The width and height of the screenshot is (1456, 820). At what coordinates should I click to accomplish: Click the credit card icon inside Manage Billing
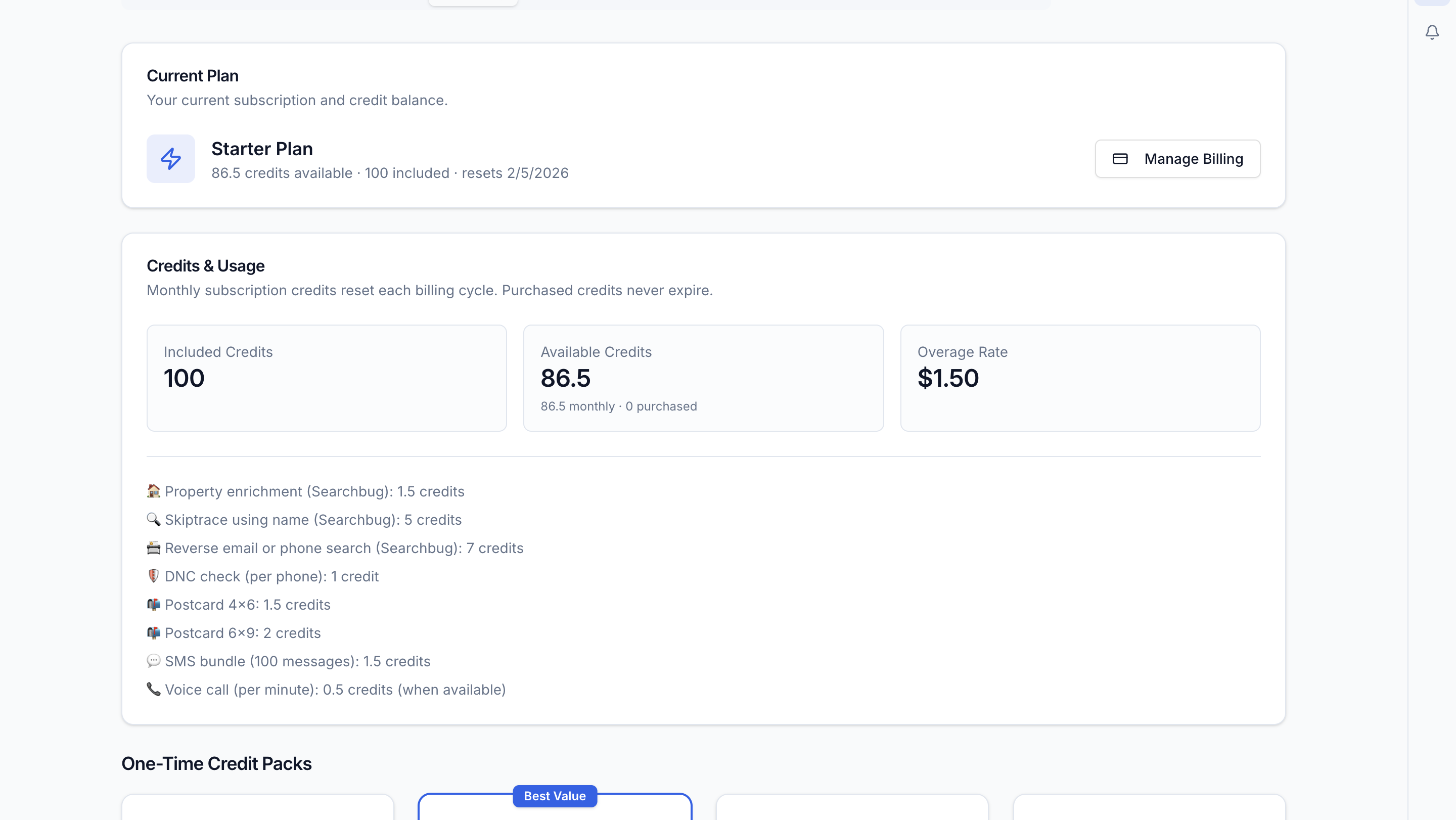[x=1121, y=159]
